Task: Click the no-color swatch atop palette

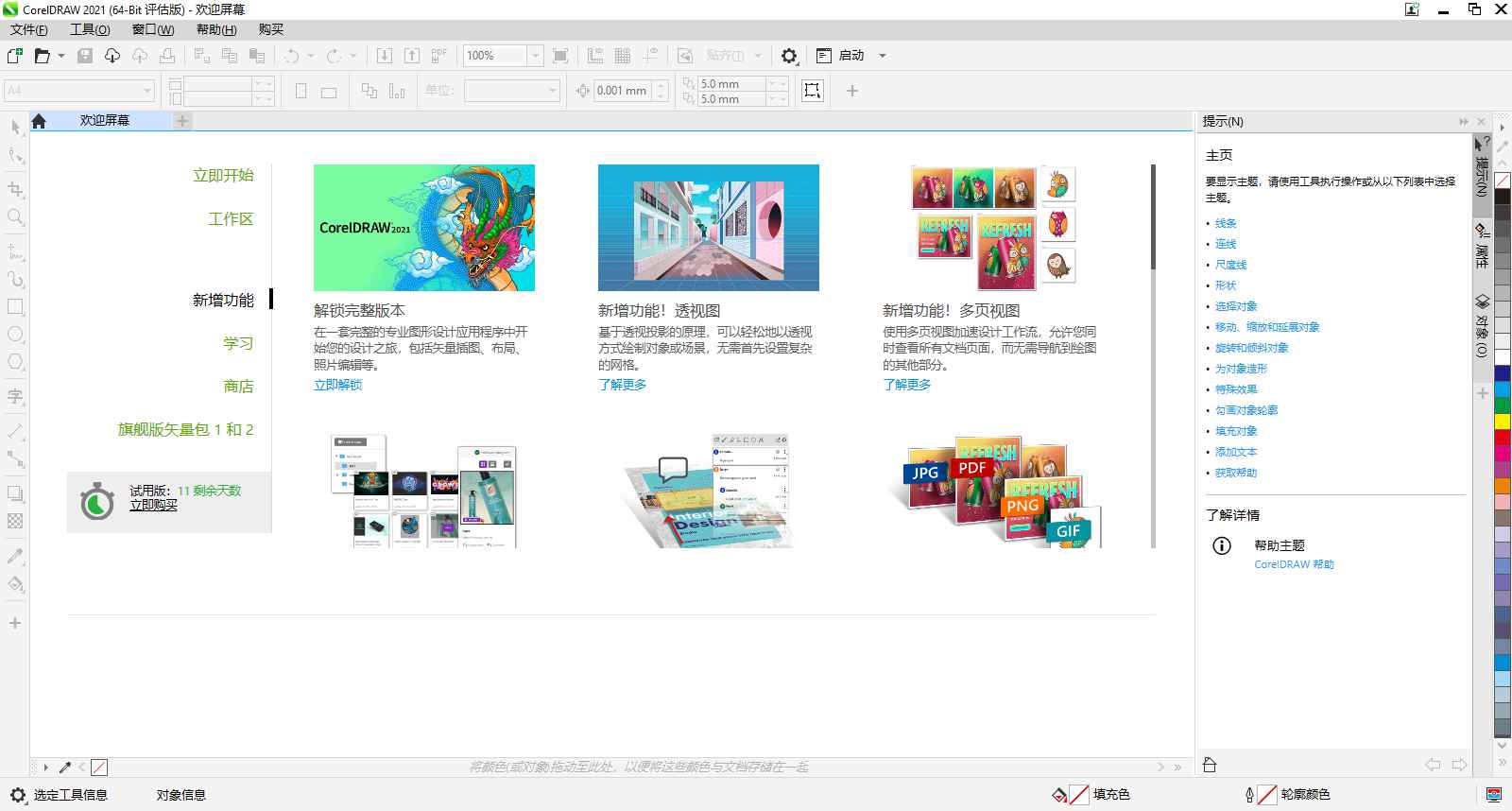Action: [x=1502, y=181]
